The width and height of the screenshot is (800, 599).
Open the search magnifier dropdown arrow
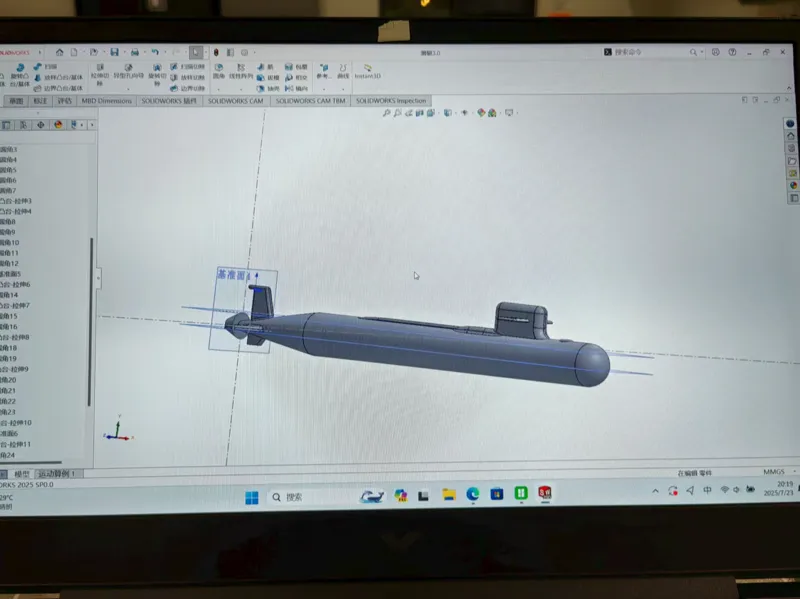[x=702, y=52]
